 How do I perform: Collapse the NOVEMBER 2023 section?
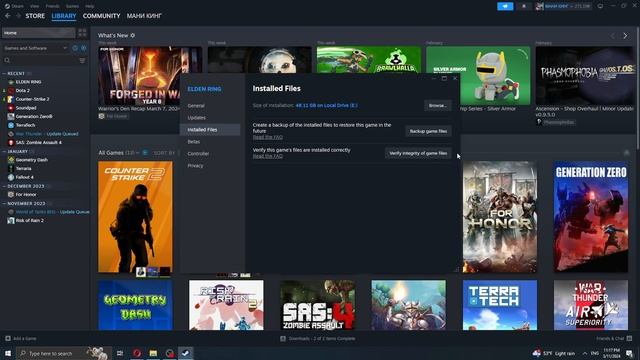[24, 203]
